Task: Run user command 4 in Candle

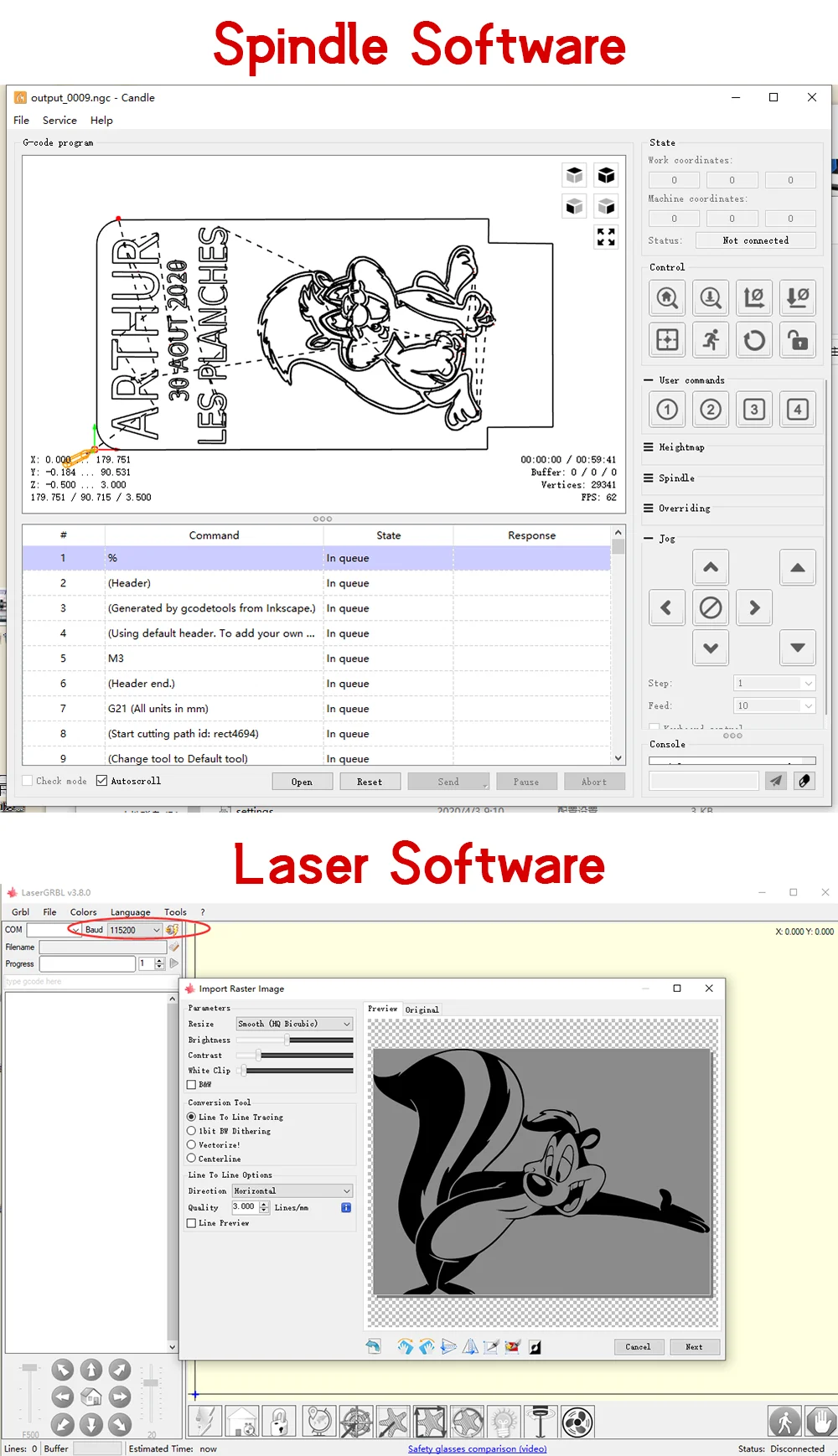Action: coord(798,410)
